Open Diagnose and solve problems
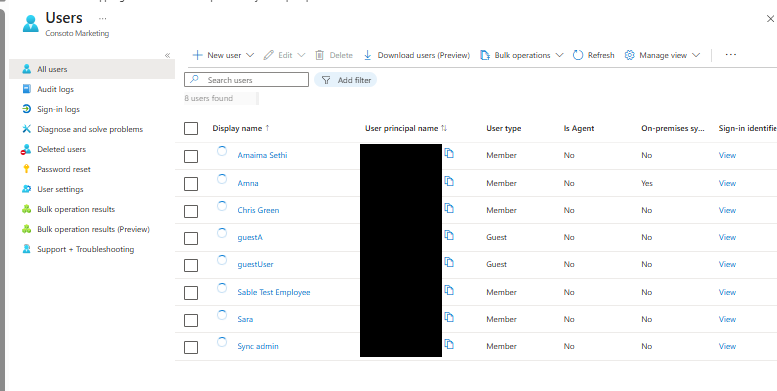Screen dimensions: 777x391 coord(92,129)
